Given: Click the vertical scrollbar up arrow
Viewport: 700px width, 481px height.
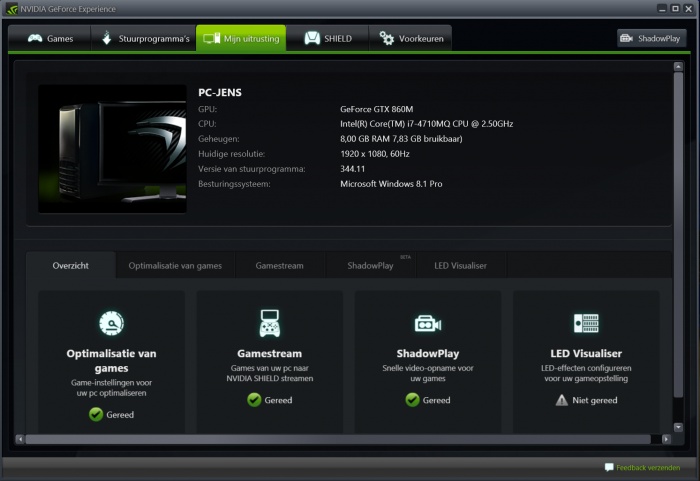Looking at the screenshot, I should click(678, 67).
